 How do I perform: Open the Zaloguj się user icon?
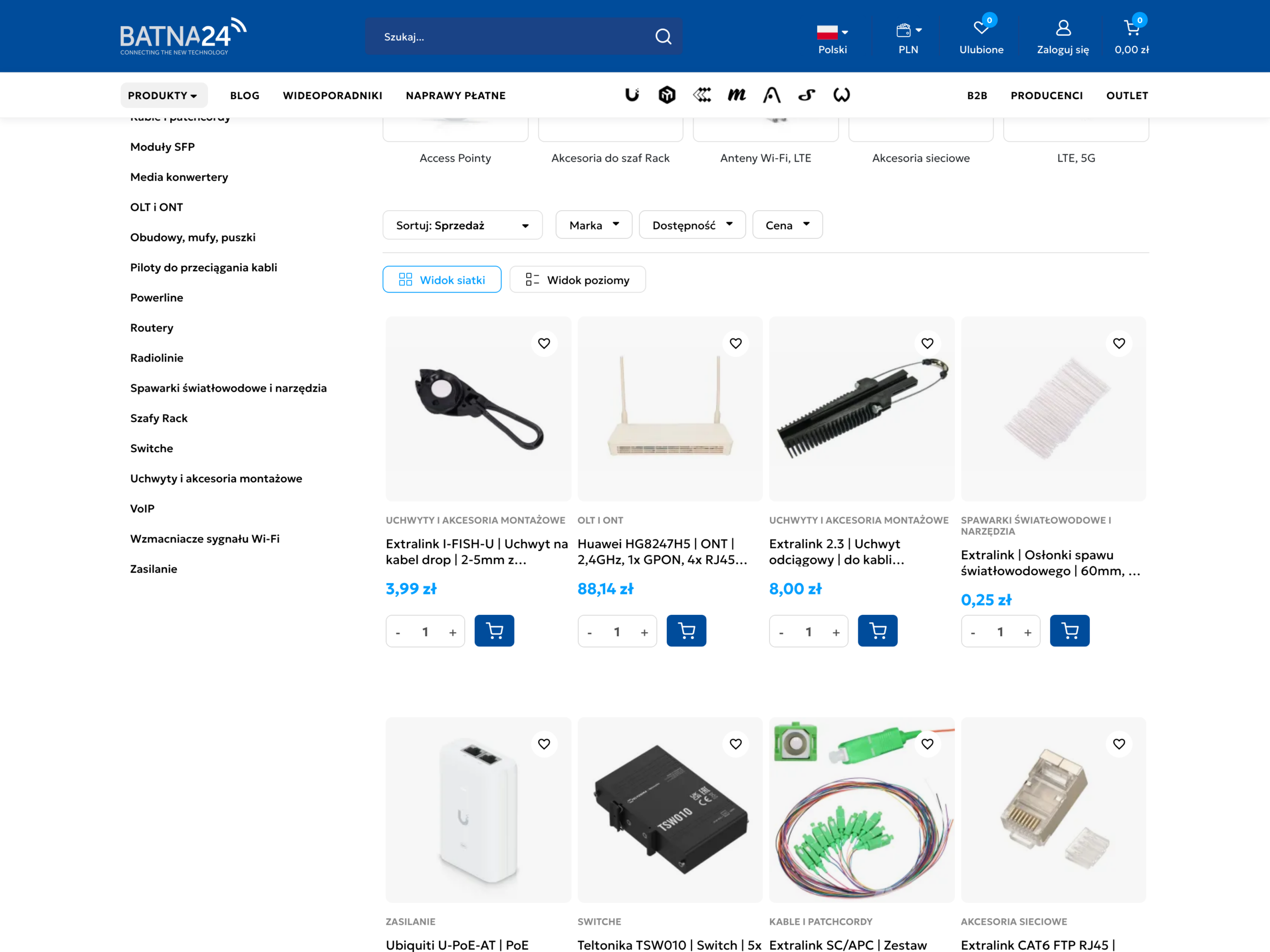[1063, 28]
